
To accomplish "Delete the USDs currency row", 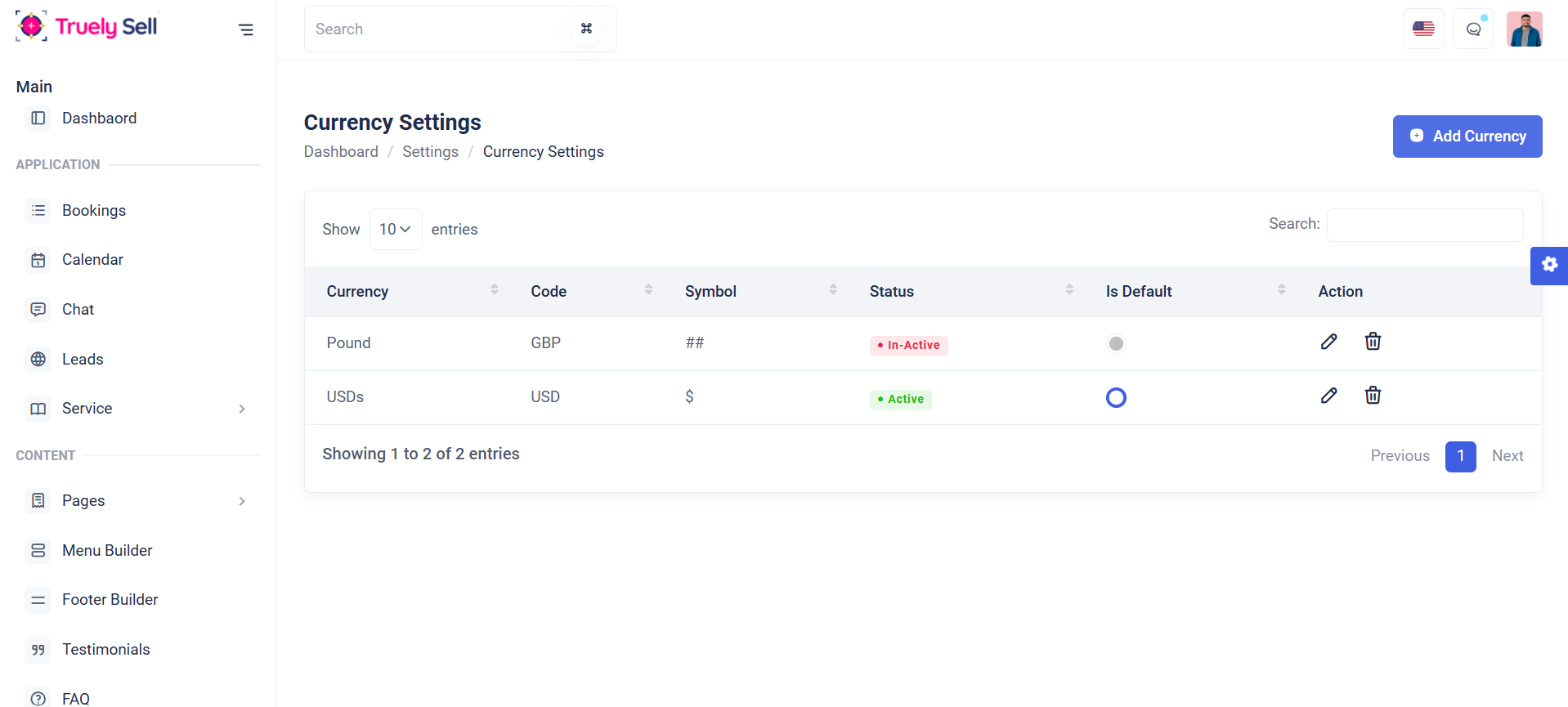I will pos(1373,396).
